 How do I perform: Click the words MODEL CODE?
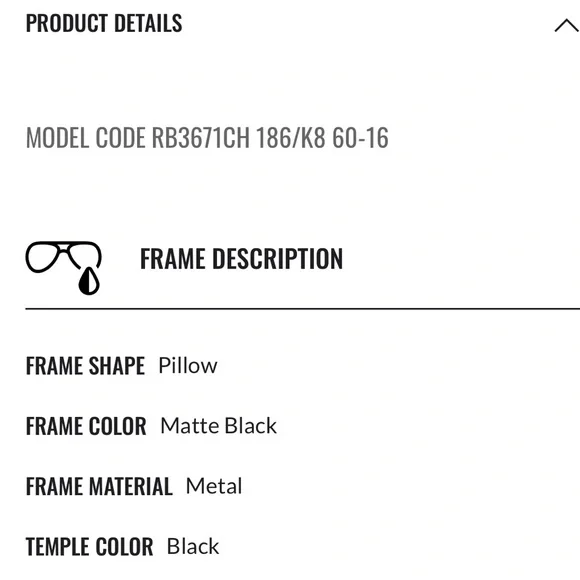pos(86,138)
